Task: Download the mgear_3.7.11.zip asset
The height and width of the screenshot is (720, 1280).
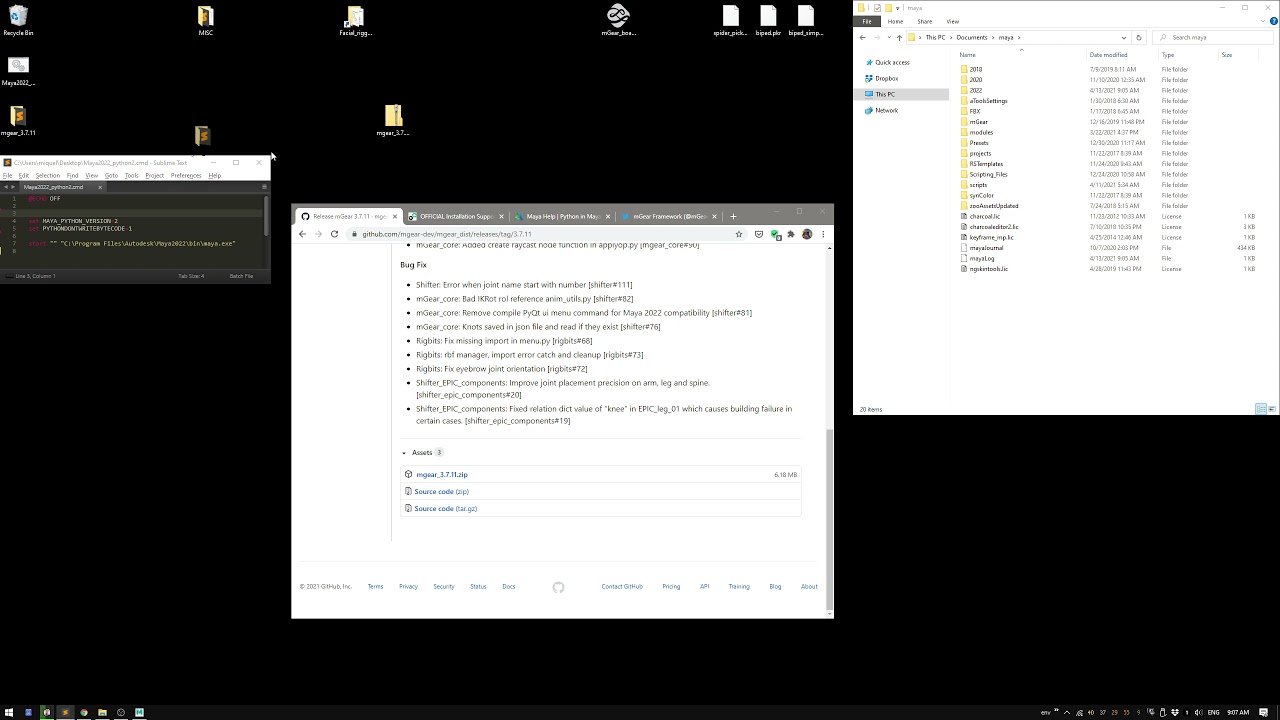Action: point(442,475)
